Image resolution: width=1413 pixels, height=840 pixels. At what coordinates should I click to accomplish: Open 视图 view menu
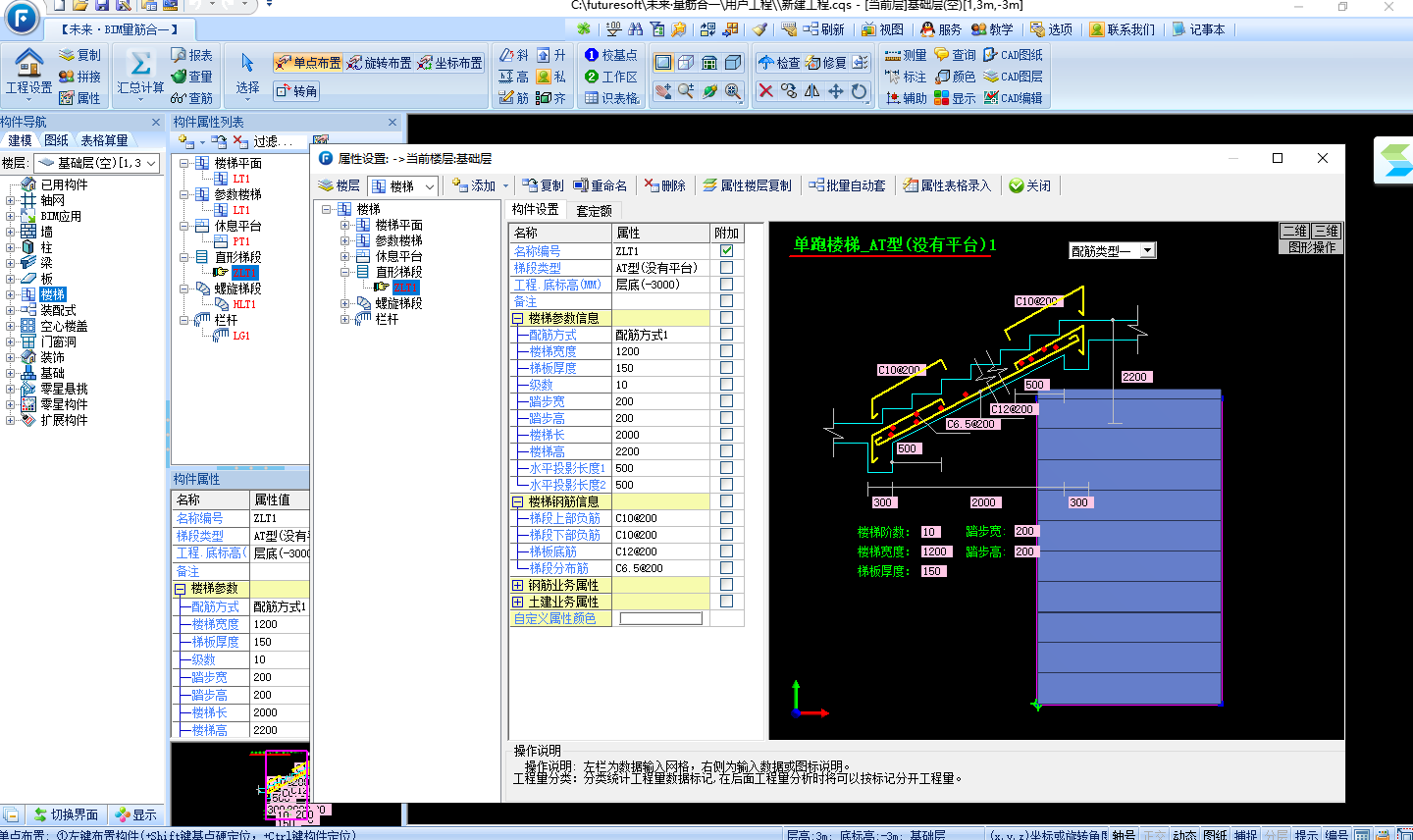(883, 29)
